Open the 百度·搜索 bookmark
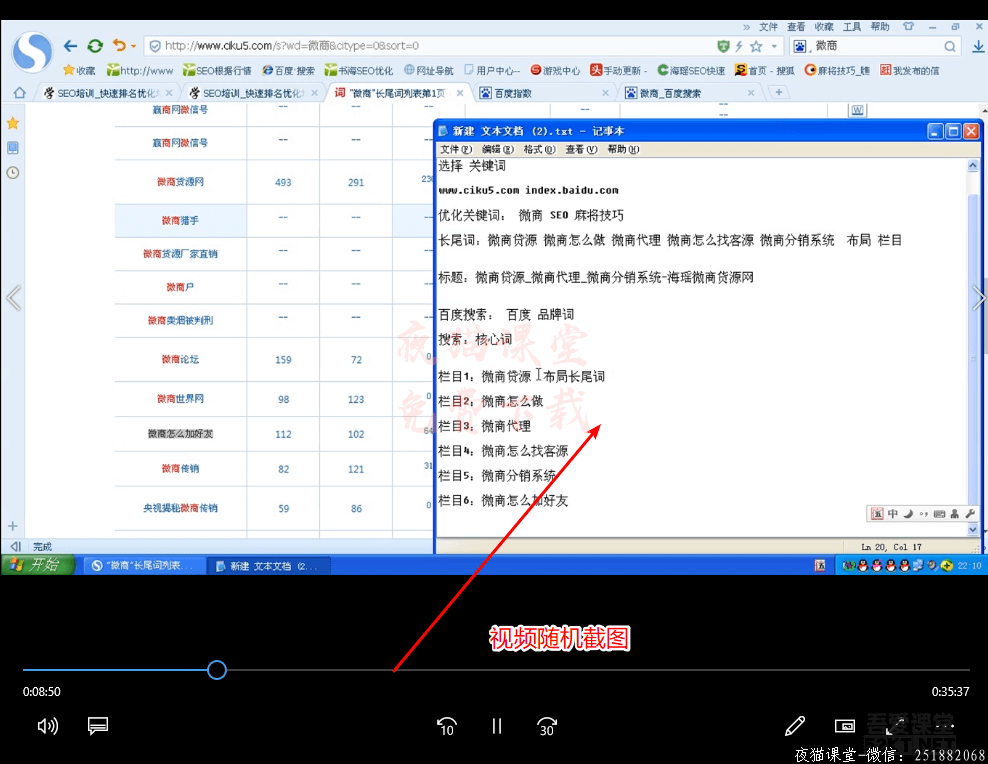Image resolution: width=988 pixels, height=764 pixels. point(289,71)
